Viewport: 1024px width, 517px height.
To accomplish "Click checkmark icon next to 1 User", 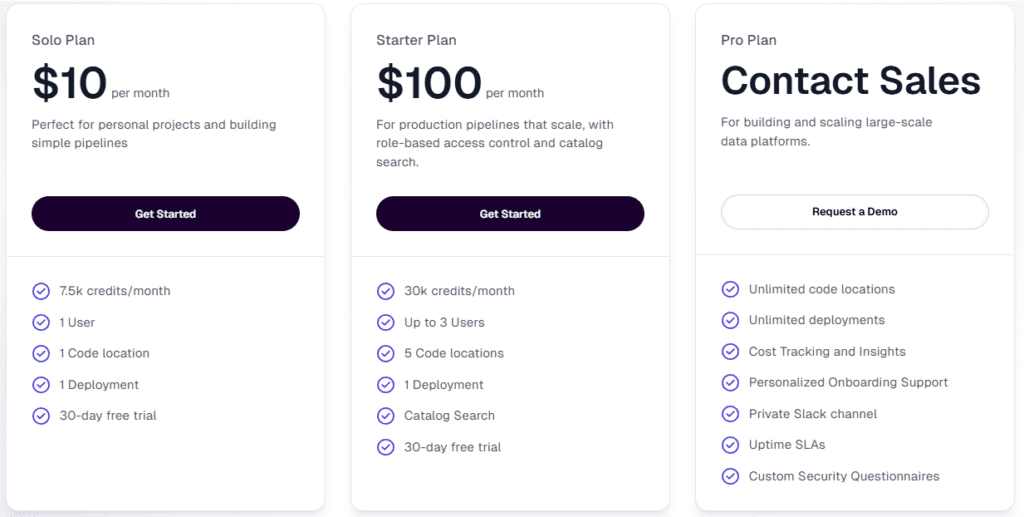I will (x=41, y=322).
